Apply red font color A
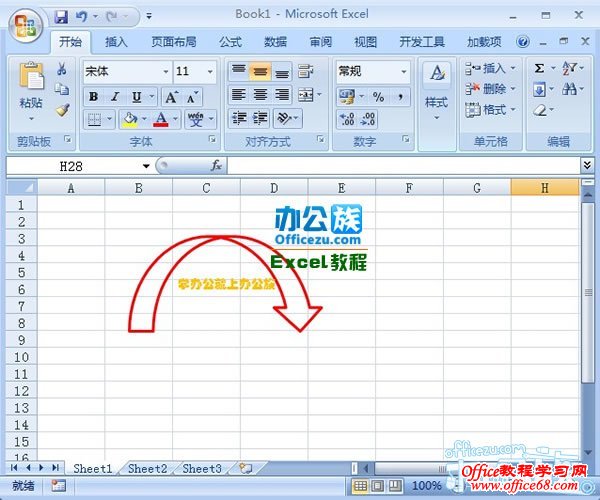This screenshot has width=600, height=500. 161,119
